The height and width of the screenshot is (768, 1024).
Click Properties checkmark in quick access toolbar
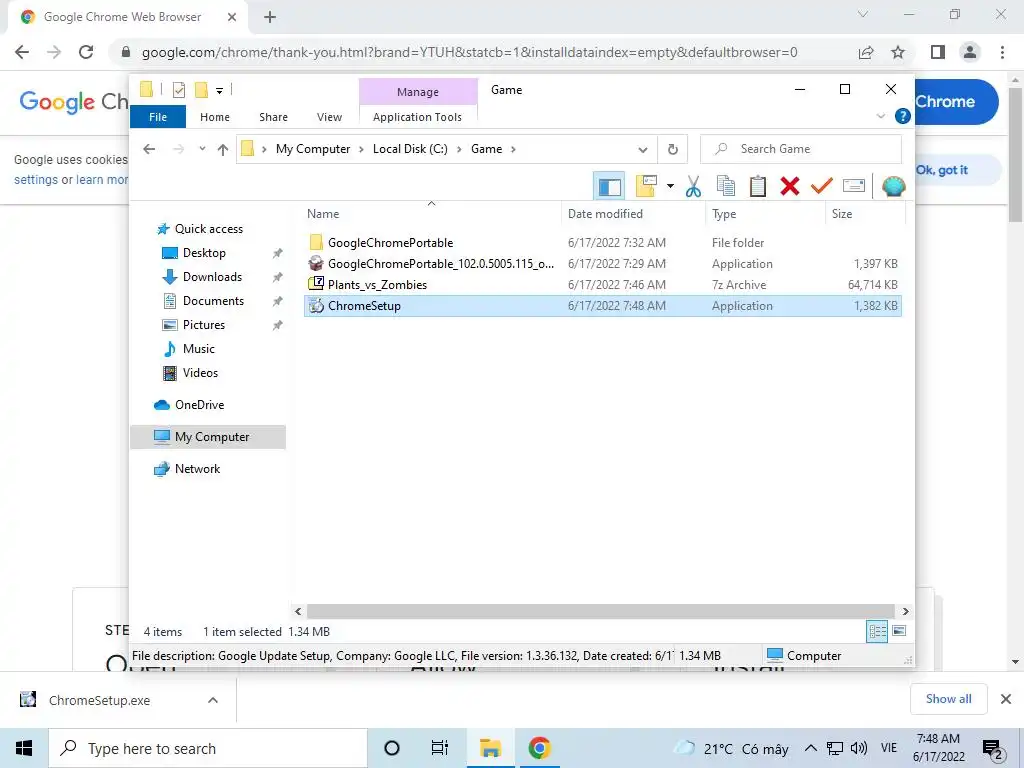[x=178, y=90]
